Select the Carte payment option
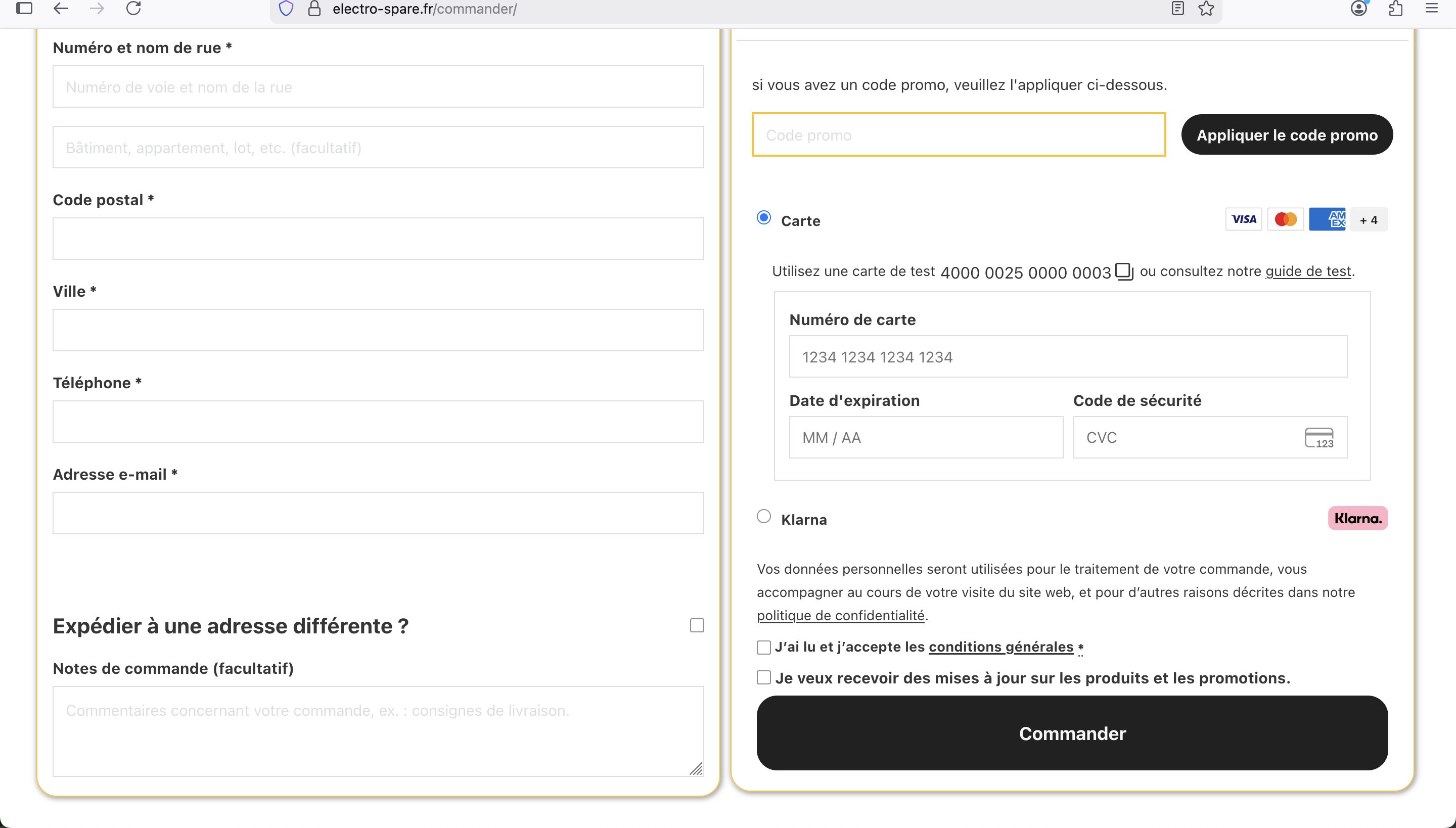 pyautogui.click(x=764, y=218)
